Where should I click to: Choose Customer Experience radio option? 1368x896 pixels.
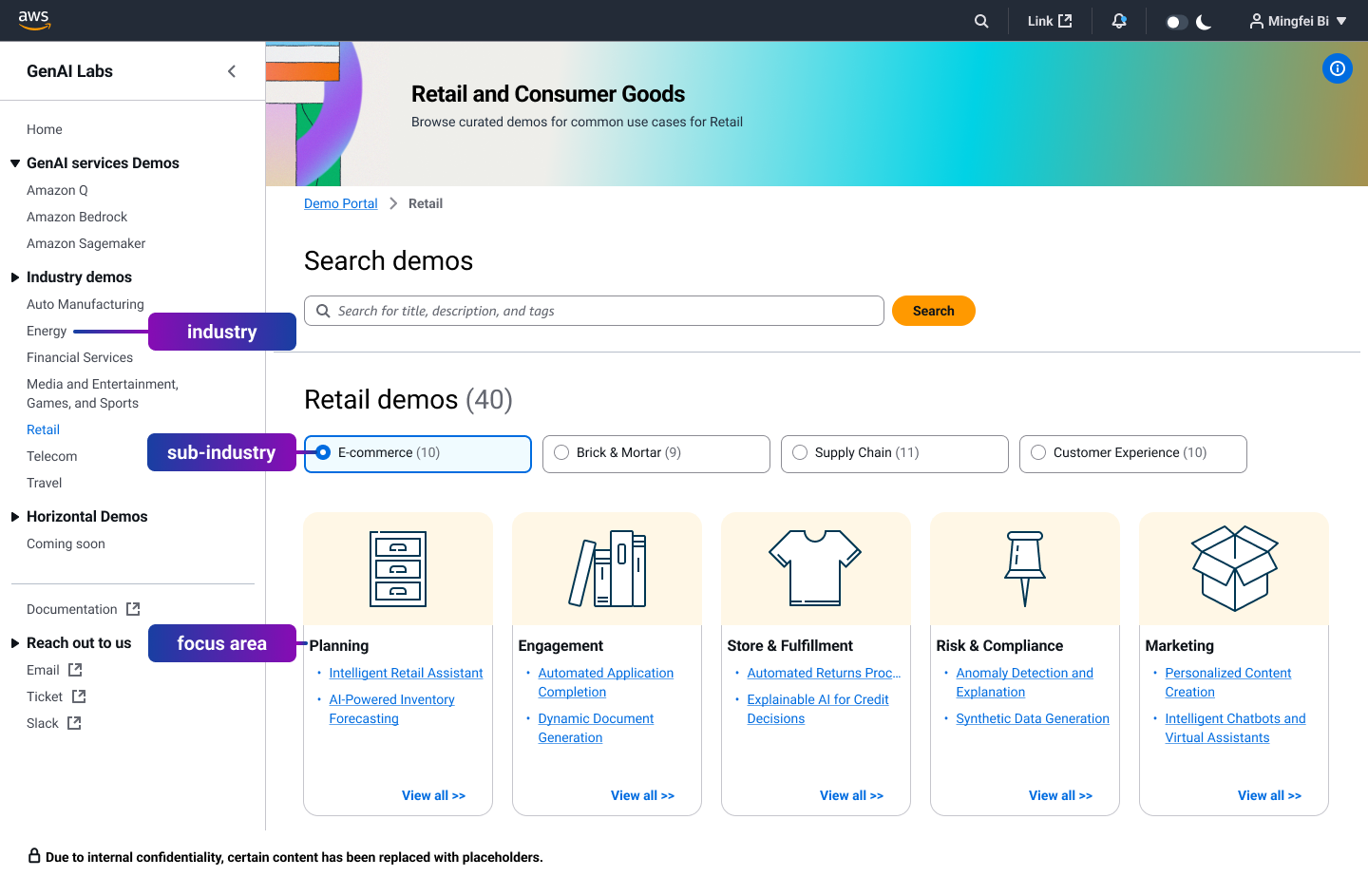pyautogui.click(x=1038, y=453)
